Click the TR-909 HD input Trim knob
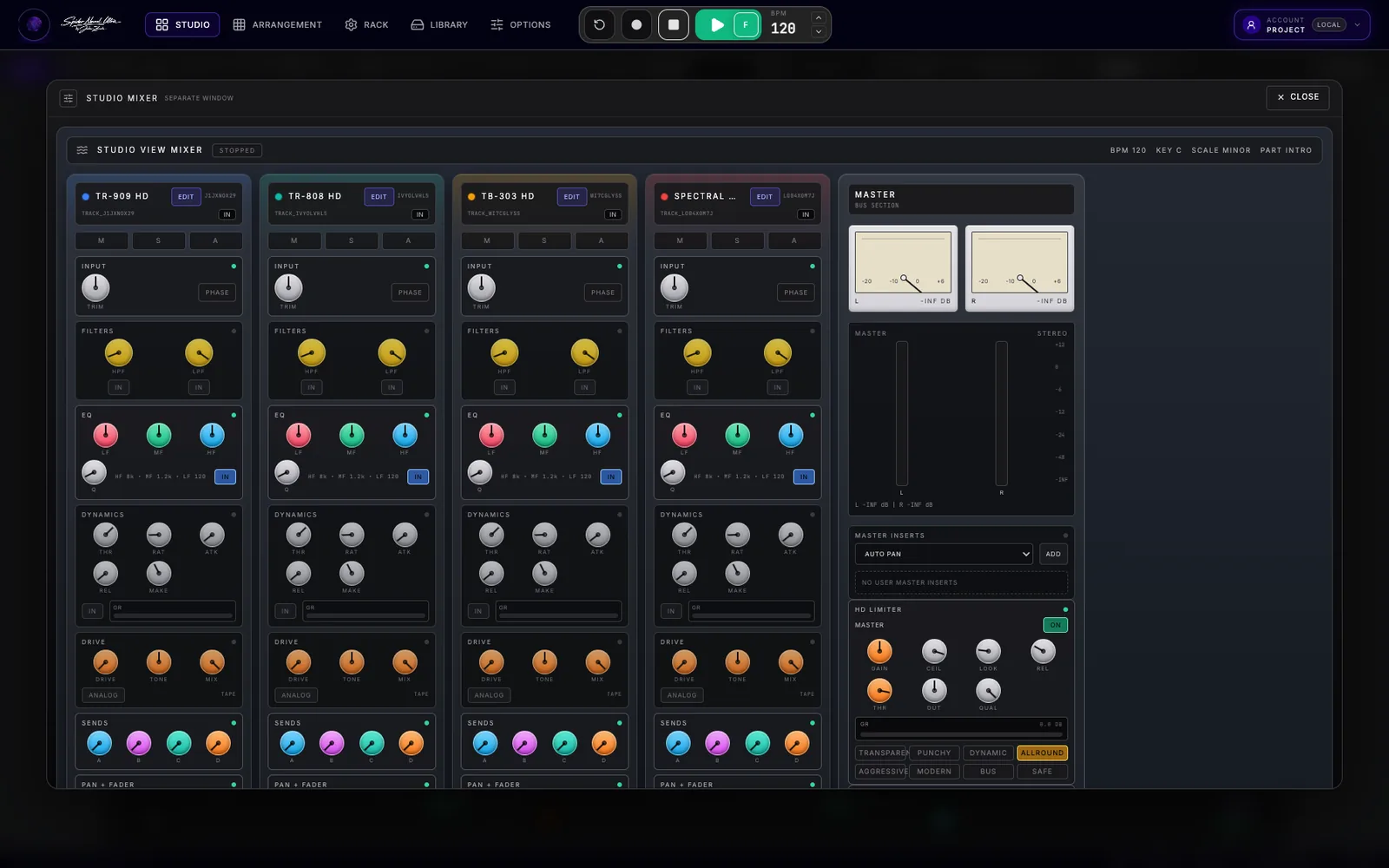The image size is (1389, 868). click(95, 287)
